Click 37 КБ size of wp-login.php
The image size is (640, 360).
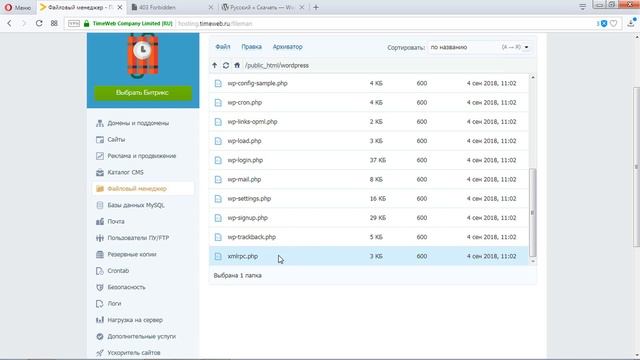coord(378,160)
